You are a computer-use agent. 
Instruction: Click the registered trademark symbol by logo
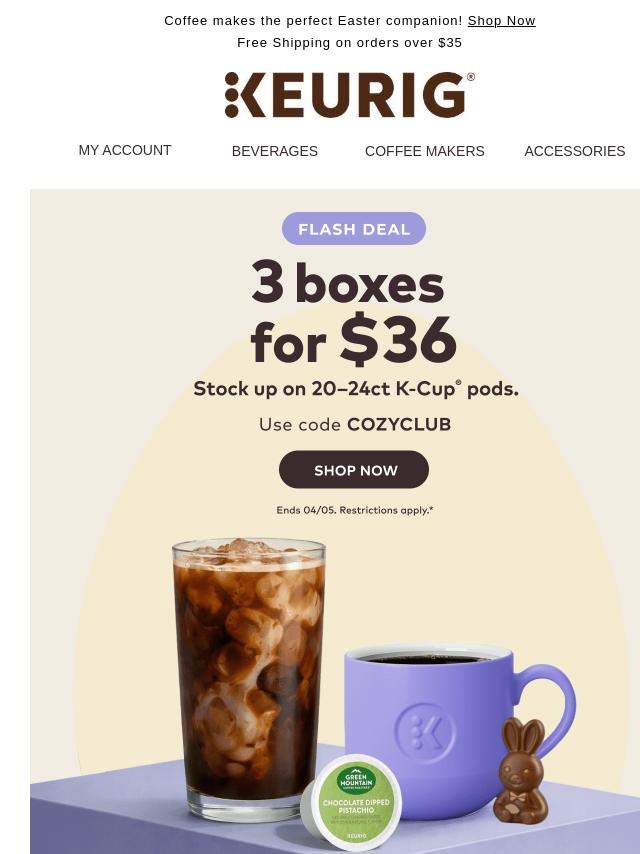pos(471,77)
